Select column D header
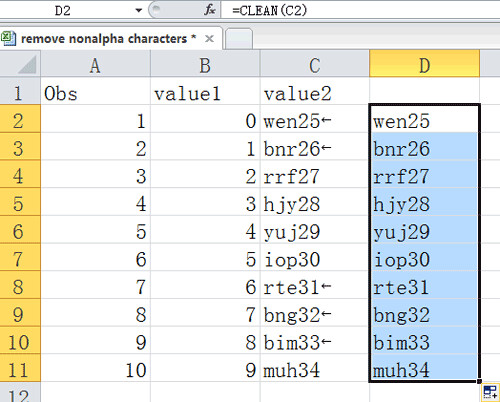 pos(424,65)
